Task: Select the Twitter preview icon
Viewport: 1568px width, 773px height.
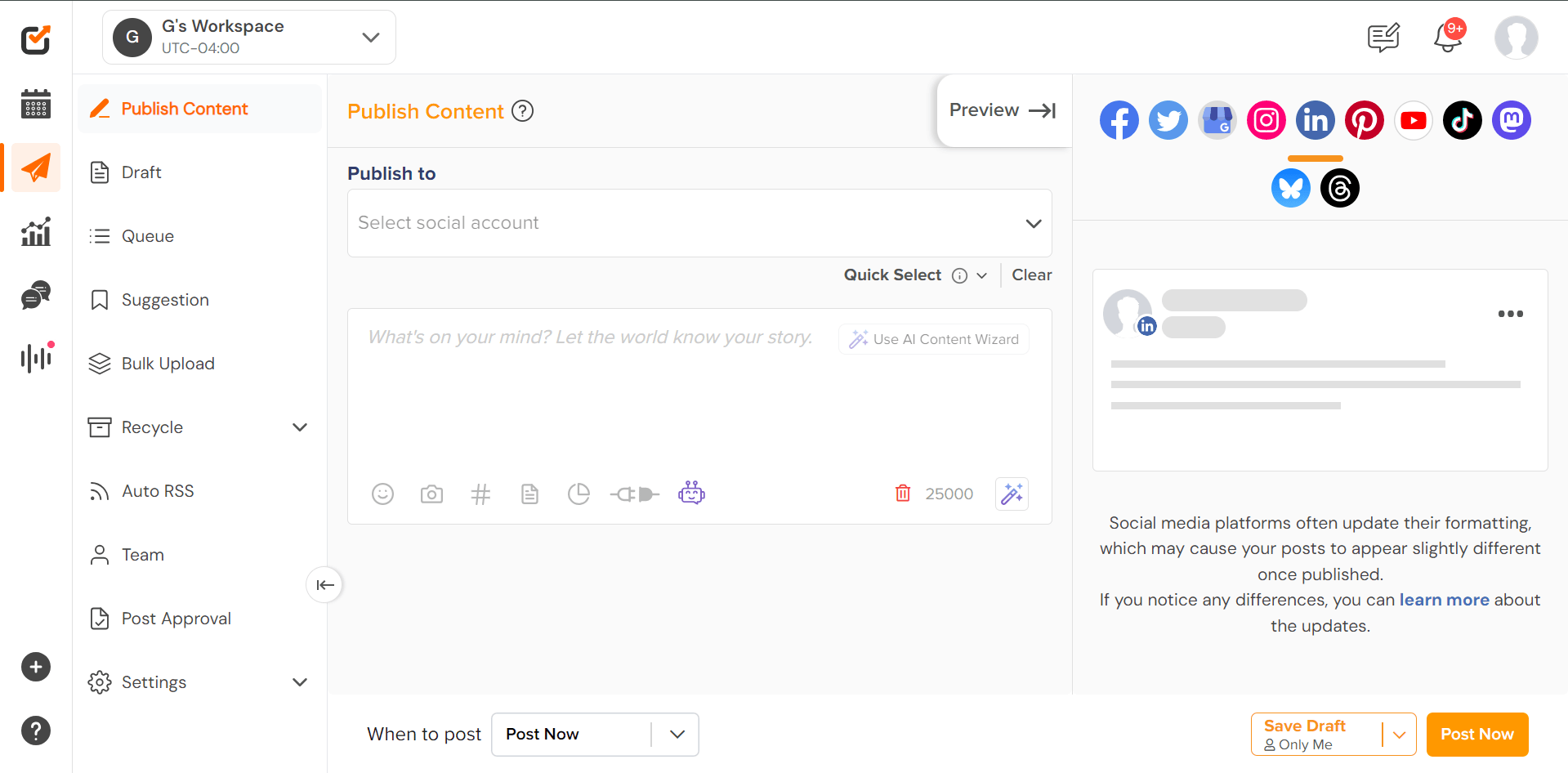Action: 1168,121
